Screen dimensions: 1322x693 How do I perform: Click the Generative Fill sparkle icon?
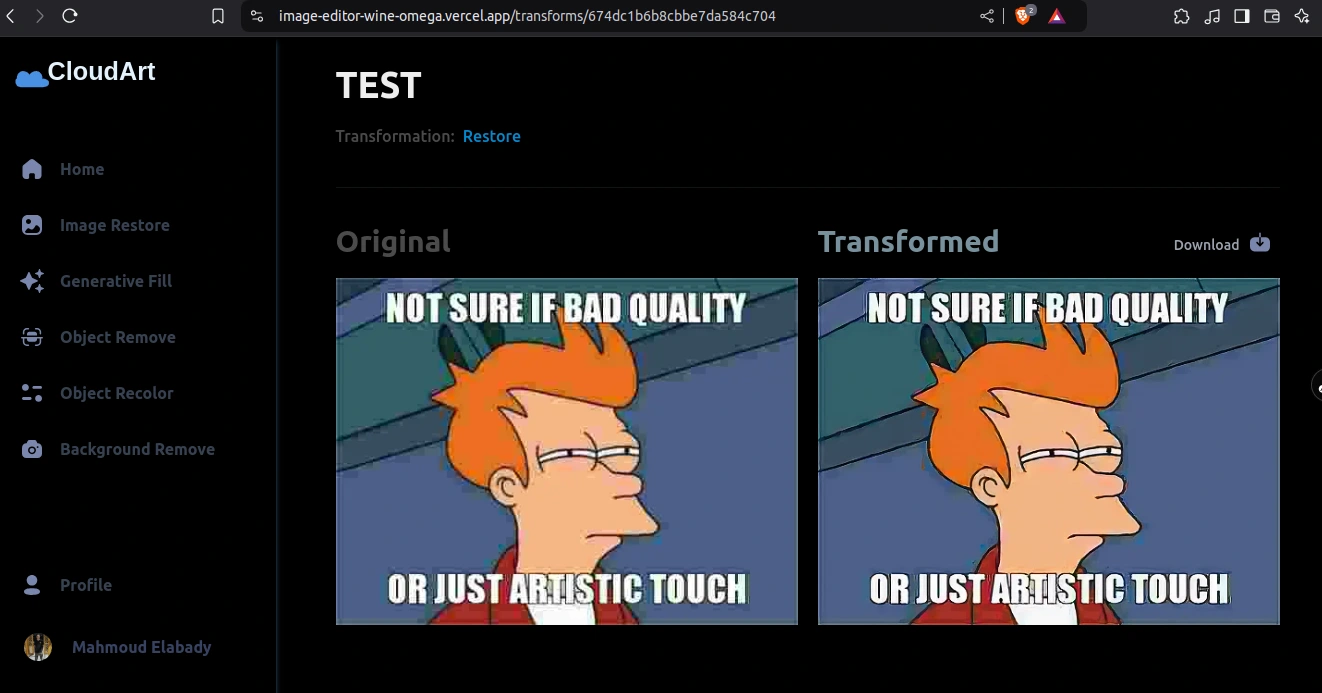[32, 281]
